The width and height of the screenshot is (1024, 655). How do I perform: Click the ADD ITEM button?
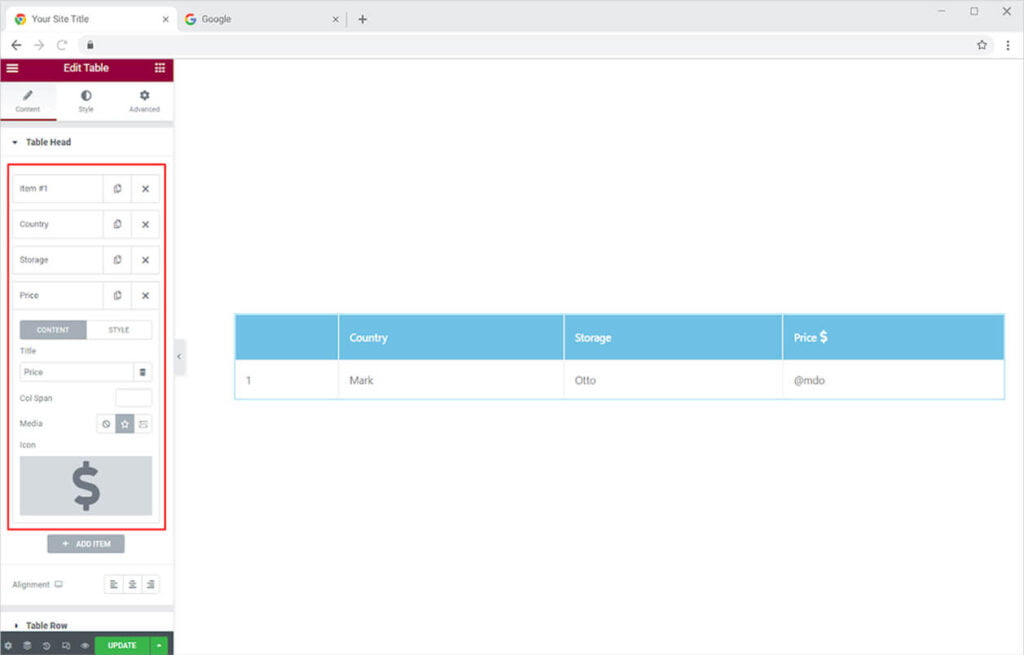(86, 544)
